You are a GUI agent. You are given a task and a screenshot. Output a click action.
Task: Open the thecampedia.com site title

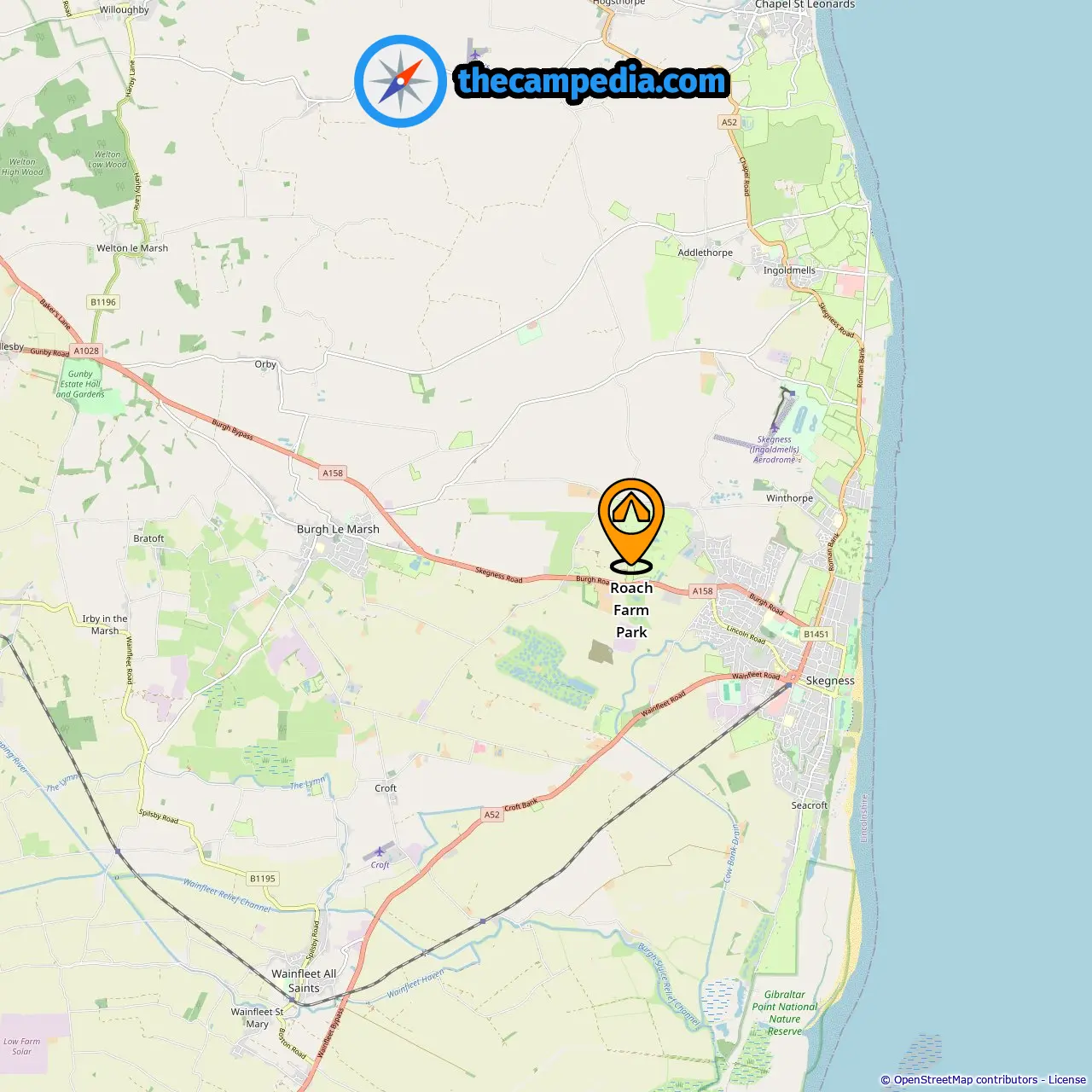coord(592,81)
